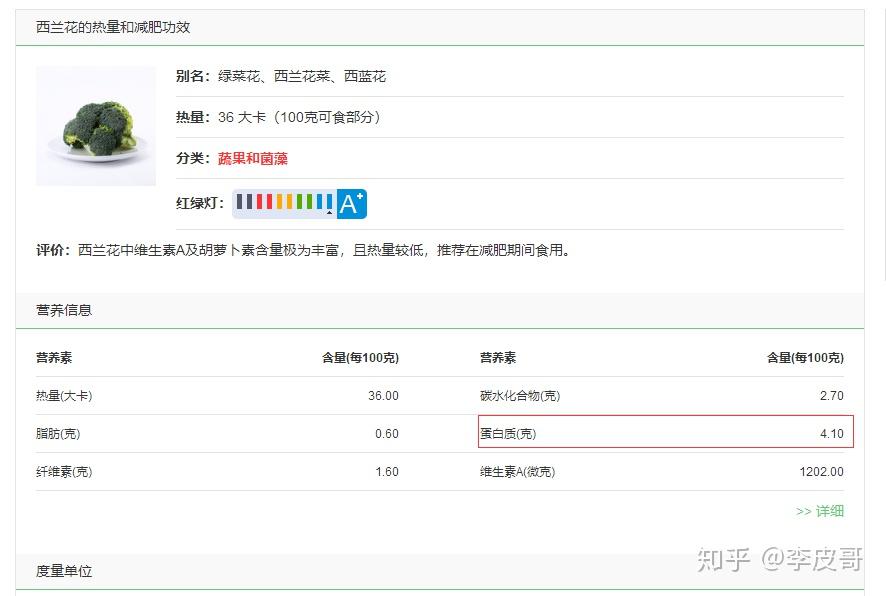The height and width of the screenshot is (596, 886).
Task: Click the 营养素 header above 碳水化合物(克)
Action: (x=498, y=358)
